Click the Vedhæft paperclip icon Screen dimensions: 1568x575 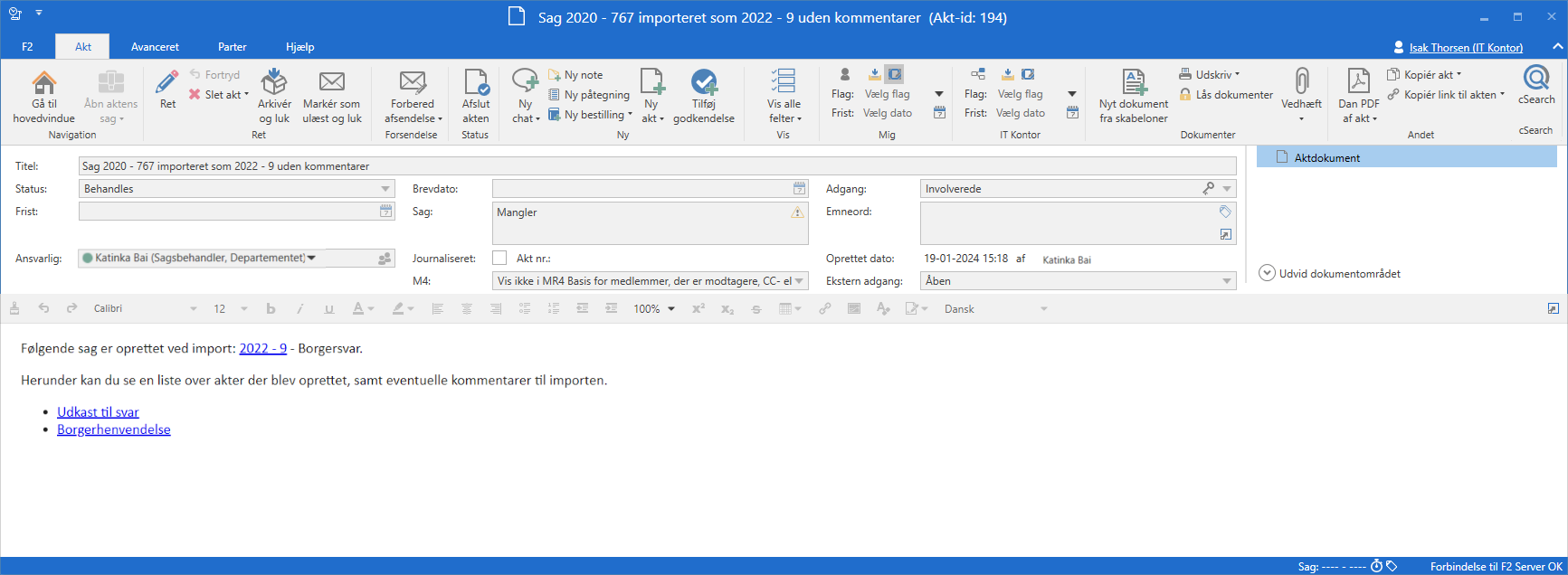[x=1301, y=82]
